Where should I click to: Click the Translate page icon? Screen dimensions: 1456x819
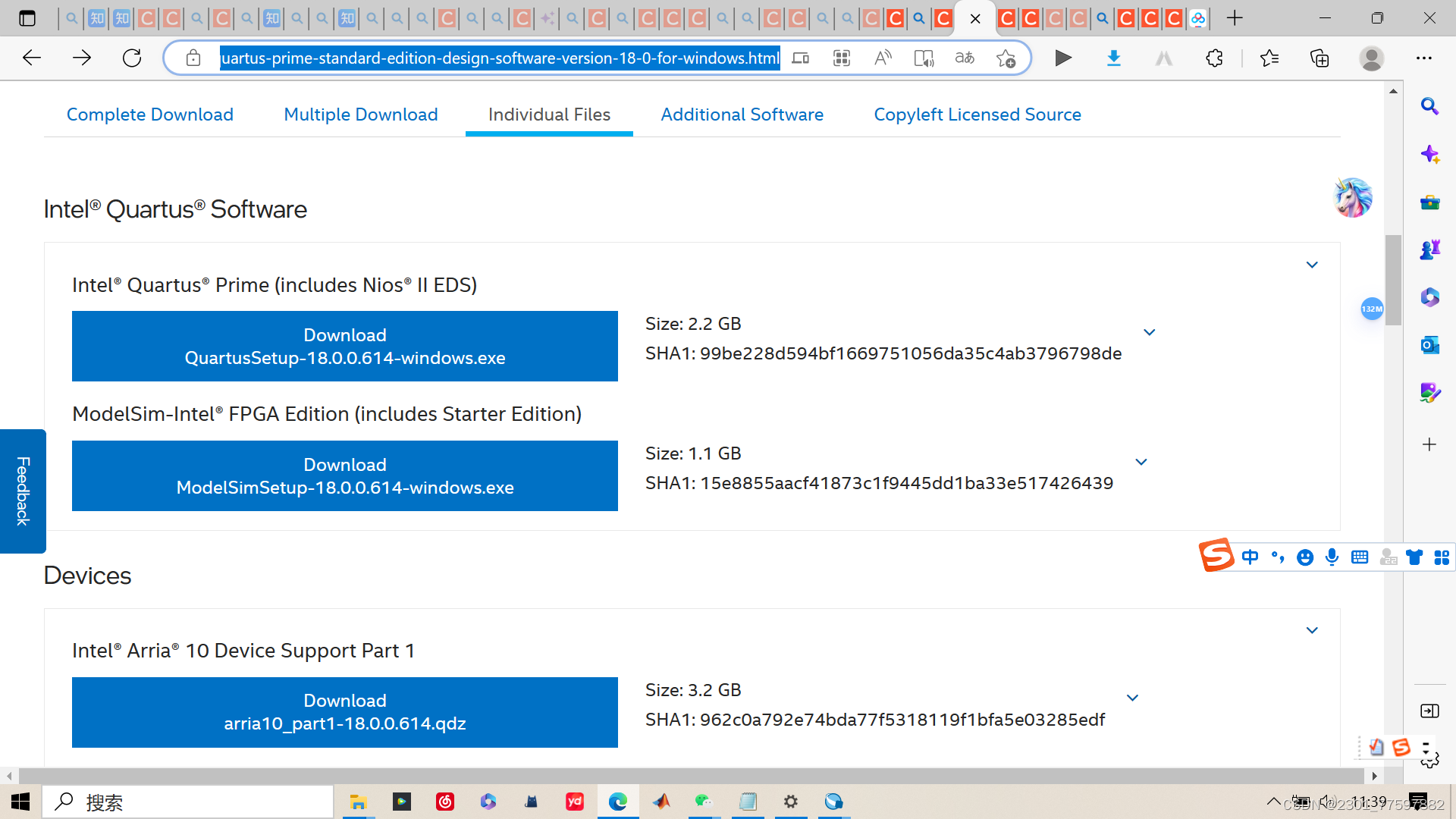[x=965, y=58]
